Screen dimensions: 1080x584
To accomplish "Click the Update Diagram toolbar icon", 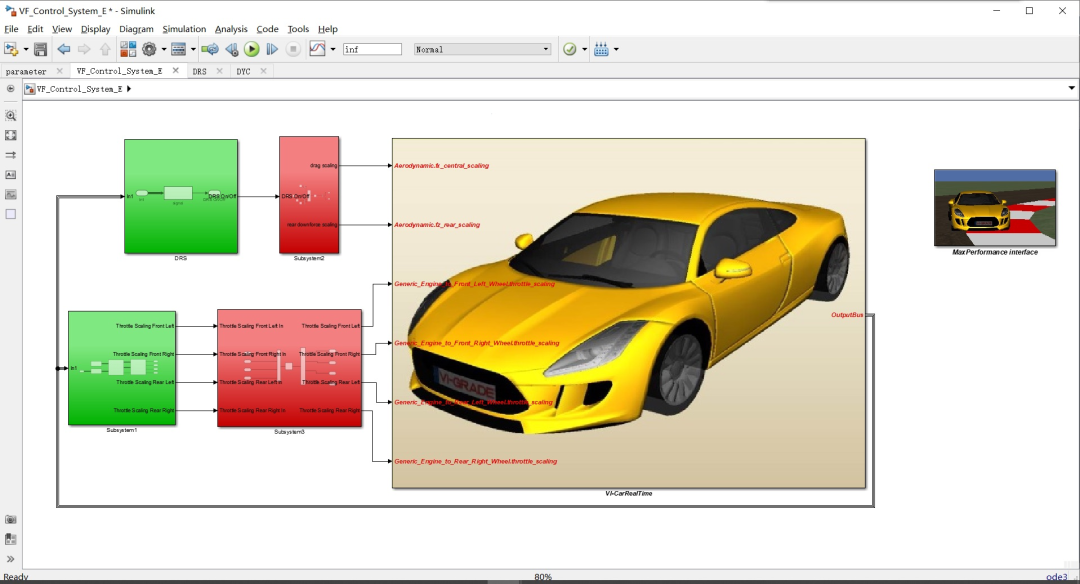I will click(x=210, y=49).
